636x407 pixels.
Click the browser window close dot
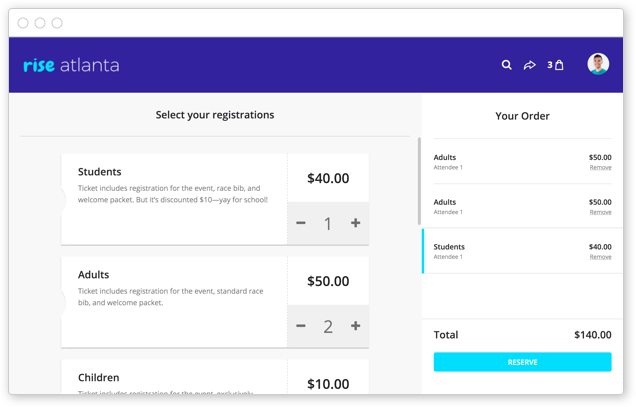click(x=23, y=23)
